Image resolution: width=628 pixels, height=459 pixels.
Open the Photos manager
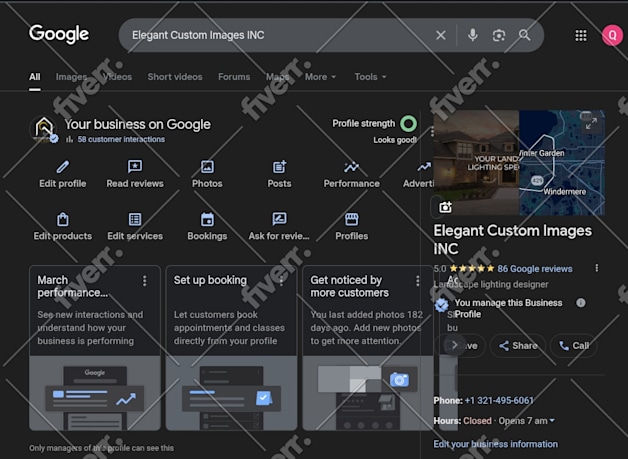[x=207, y=174]
